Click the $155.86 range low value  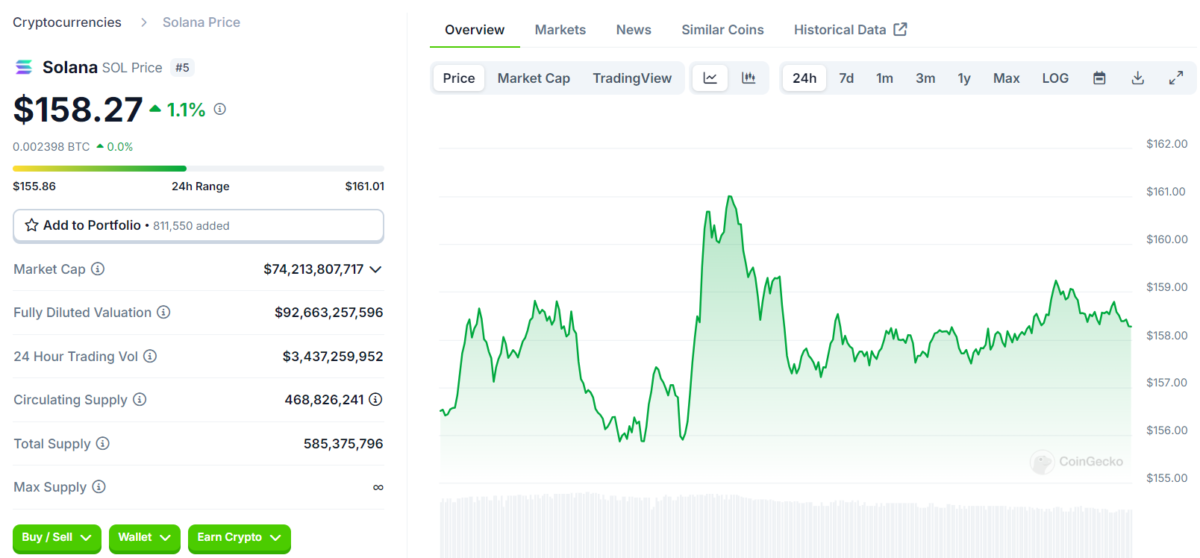pos(34,187)
